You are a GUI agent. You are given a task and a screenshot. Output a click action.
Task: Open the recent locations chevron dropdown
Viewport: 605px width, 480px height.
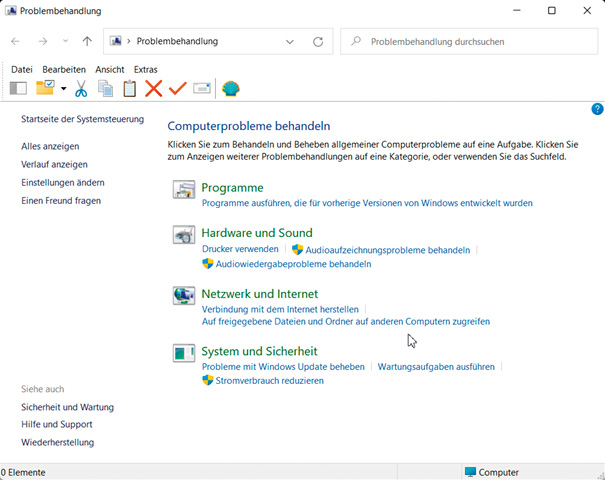click(65, 41)
